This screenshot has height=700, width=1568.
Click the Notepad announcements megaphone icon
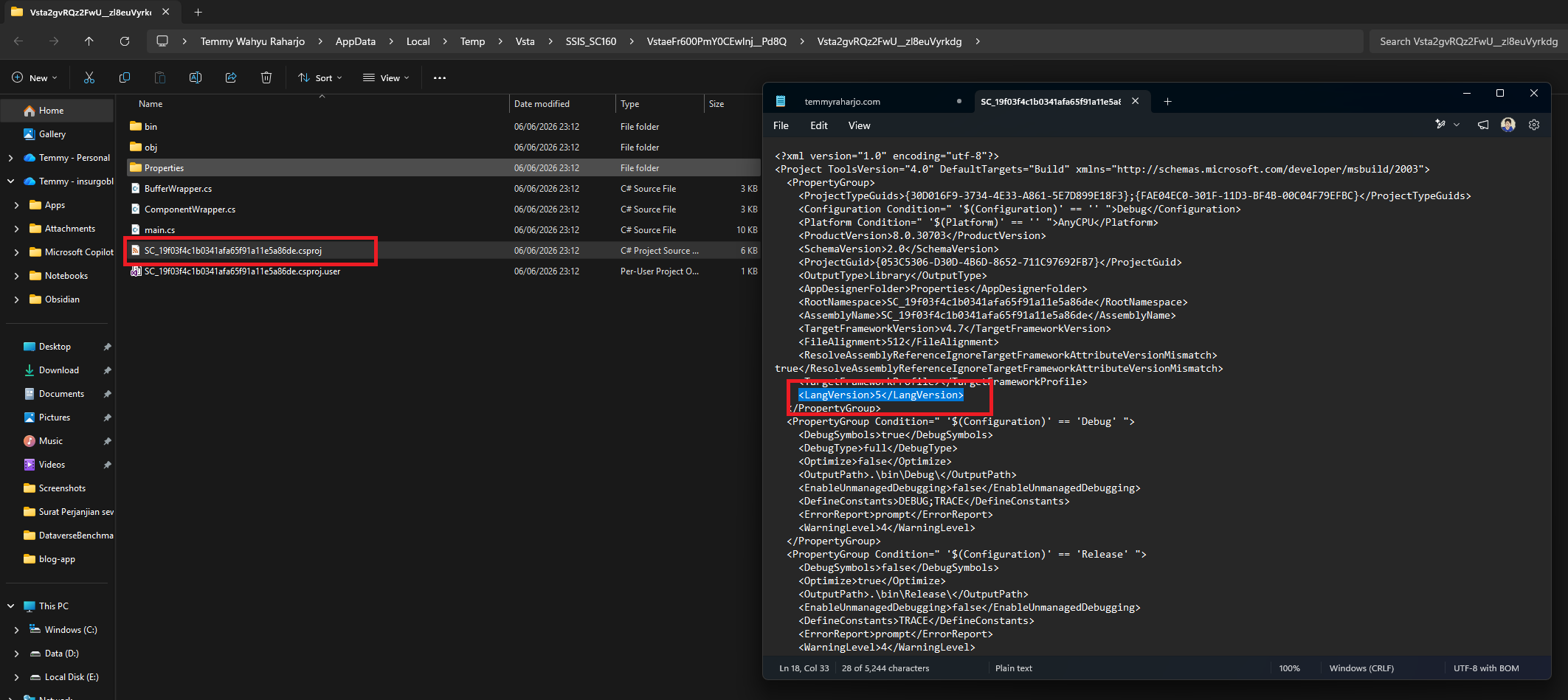[1483, 125]
